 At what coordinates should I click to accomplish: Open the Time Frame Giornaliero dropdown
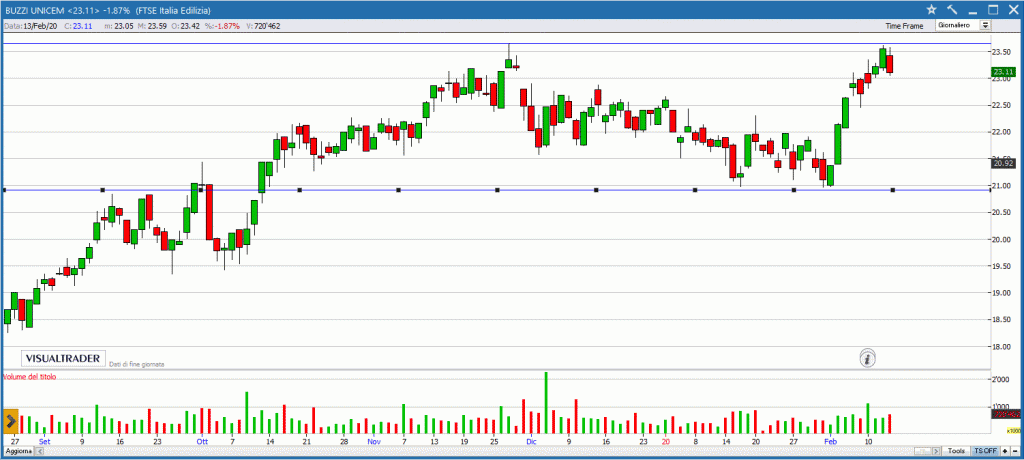pyautogui.click(x=963, y=25)
